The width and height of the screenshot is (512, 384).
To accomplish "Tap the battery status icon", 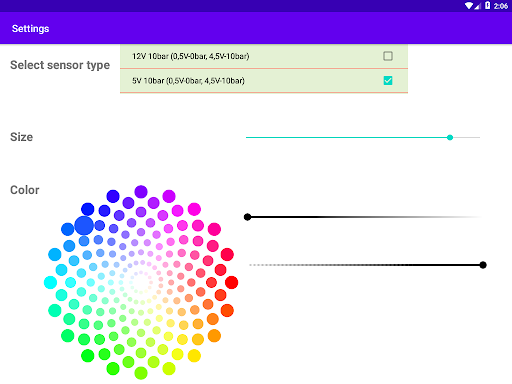I will tap(487, 5).
